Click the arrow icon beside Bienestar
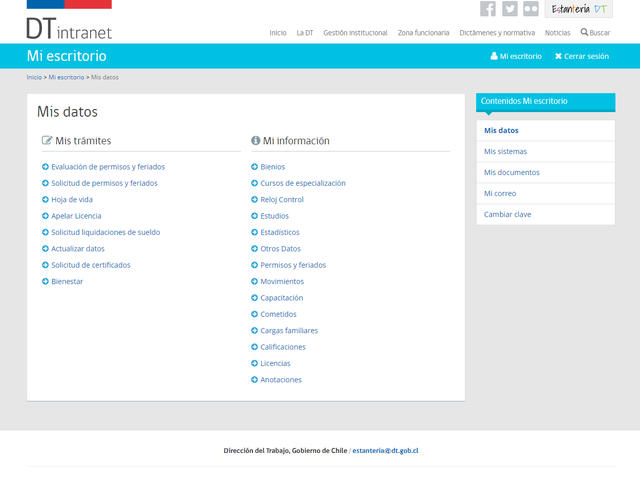640x477 pixels. click(x=45, y=281)
